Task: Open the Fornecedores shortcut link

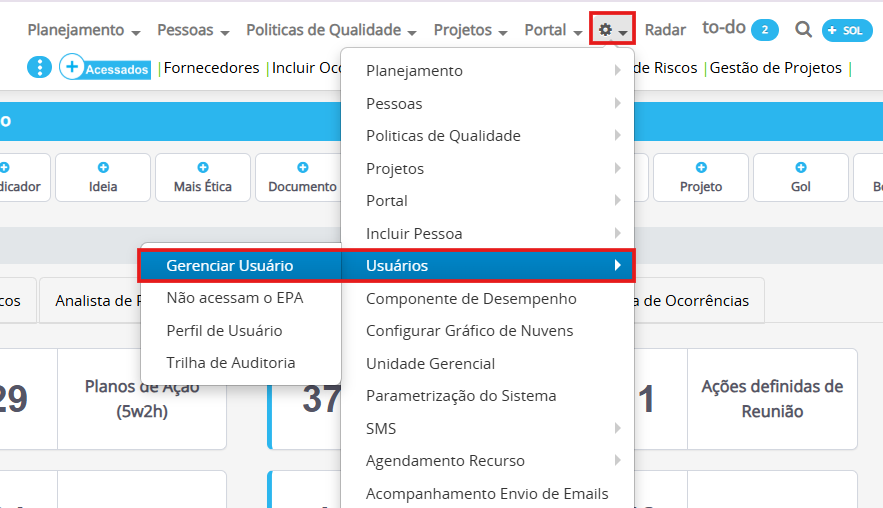Action: coord(212,68)
